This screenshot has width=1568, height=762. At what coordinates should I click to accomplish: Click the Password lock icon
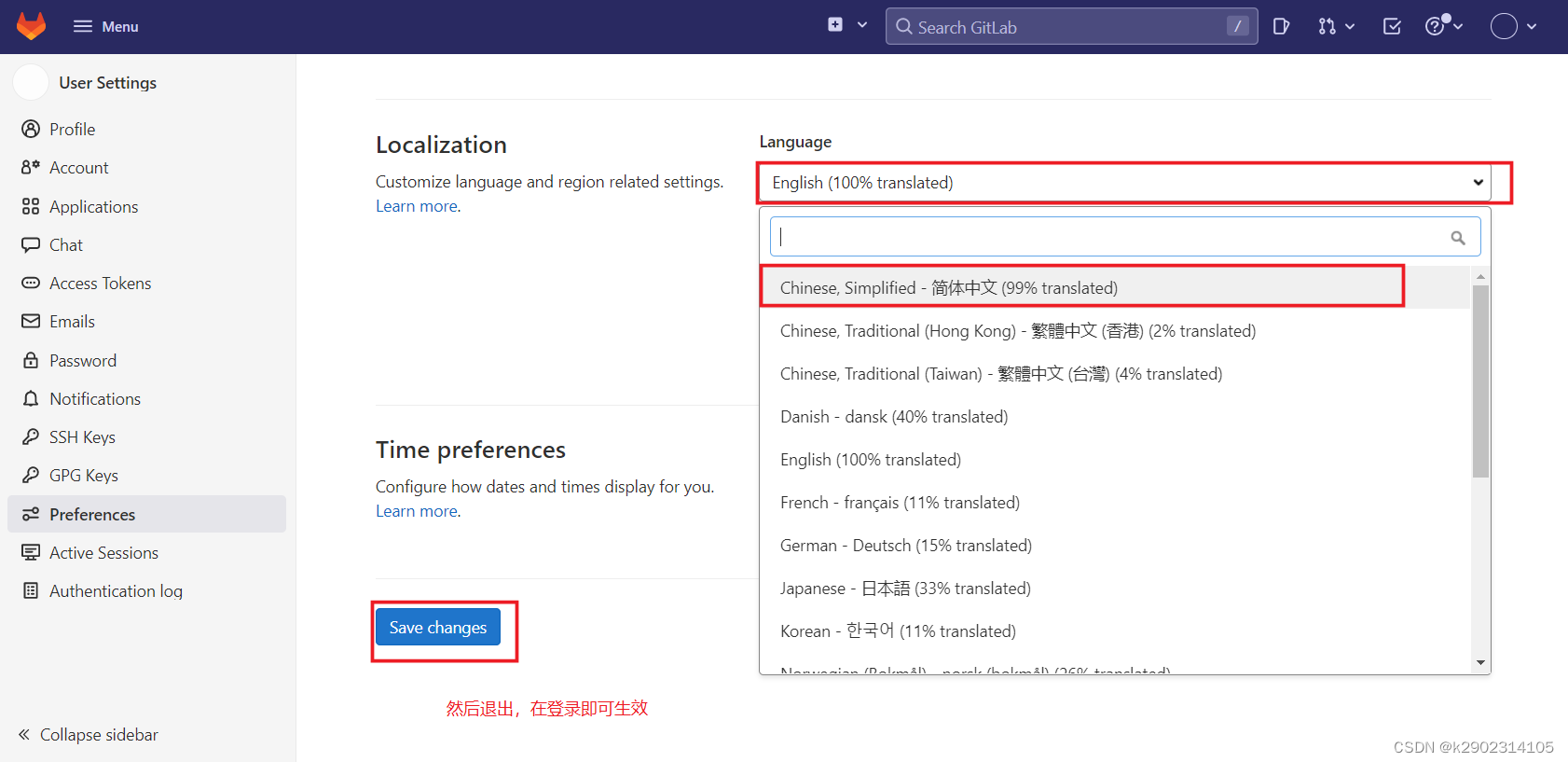click(31, 360)
